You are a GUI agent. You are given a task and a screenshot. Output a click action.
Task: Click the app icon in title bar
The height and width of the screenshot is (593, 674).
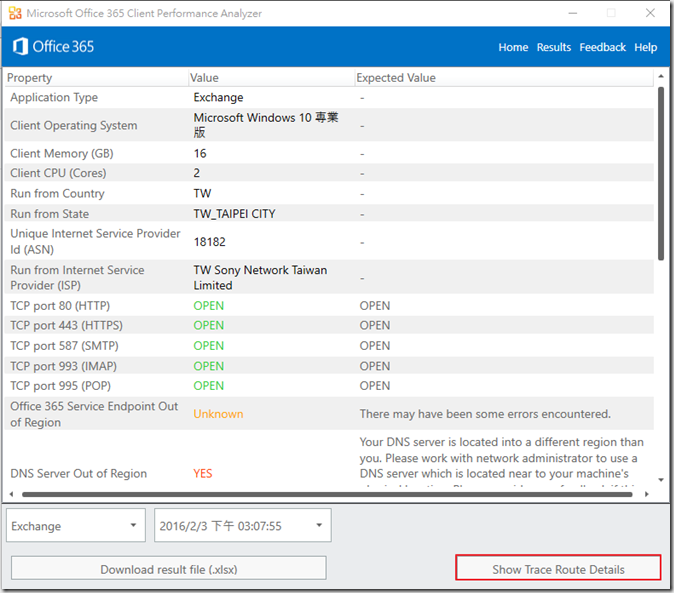pos(14,14)
